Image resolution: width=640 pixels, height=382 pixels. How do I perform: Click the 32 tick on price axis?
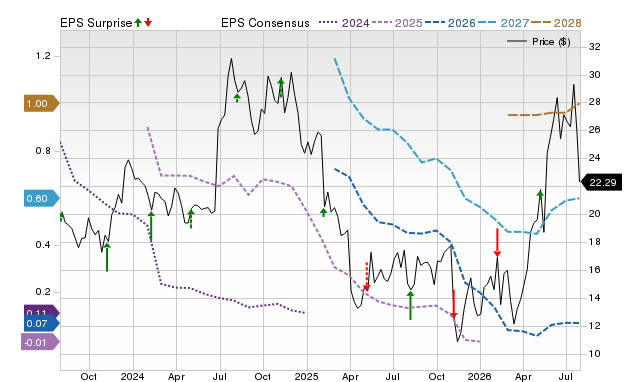pyautogui.click(x=595, y=47)
